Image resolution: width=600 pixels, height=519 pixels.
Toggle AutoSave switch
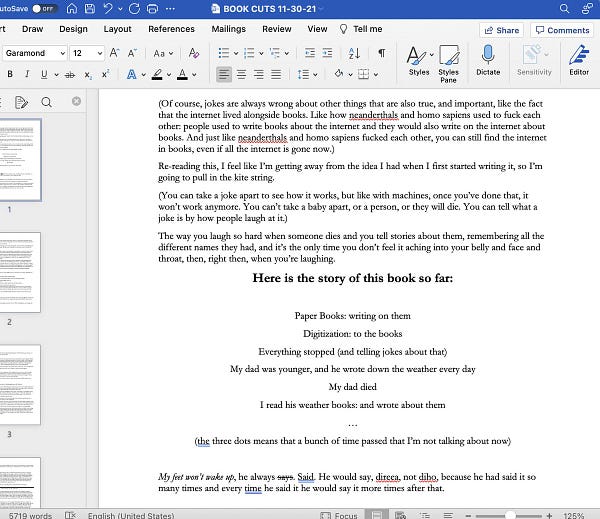pyautogui.click(x=43, y=8)
